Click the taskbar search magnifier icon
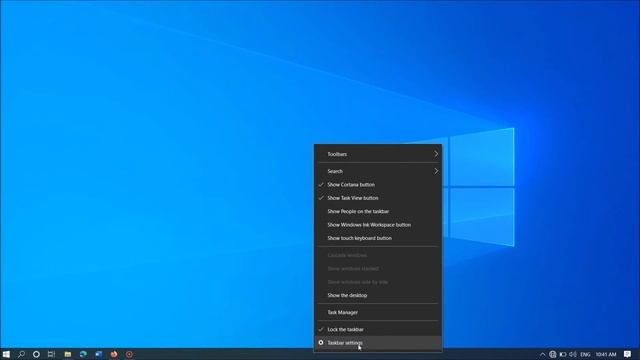 pos(21,354)
